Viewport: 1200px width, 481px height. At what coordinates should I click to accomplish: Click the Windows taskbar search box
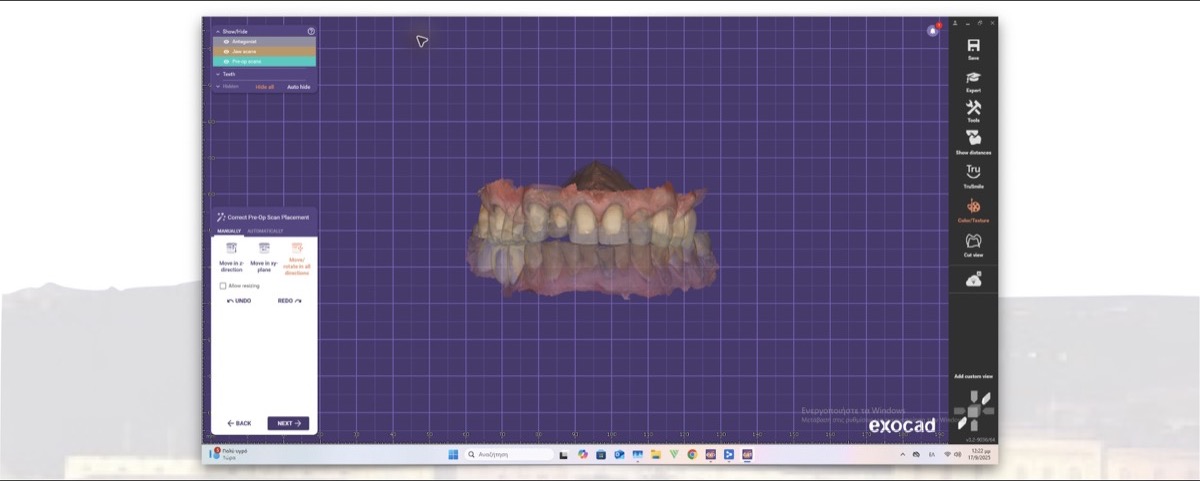tap(508, 454)
